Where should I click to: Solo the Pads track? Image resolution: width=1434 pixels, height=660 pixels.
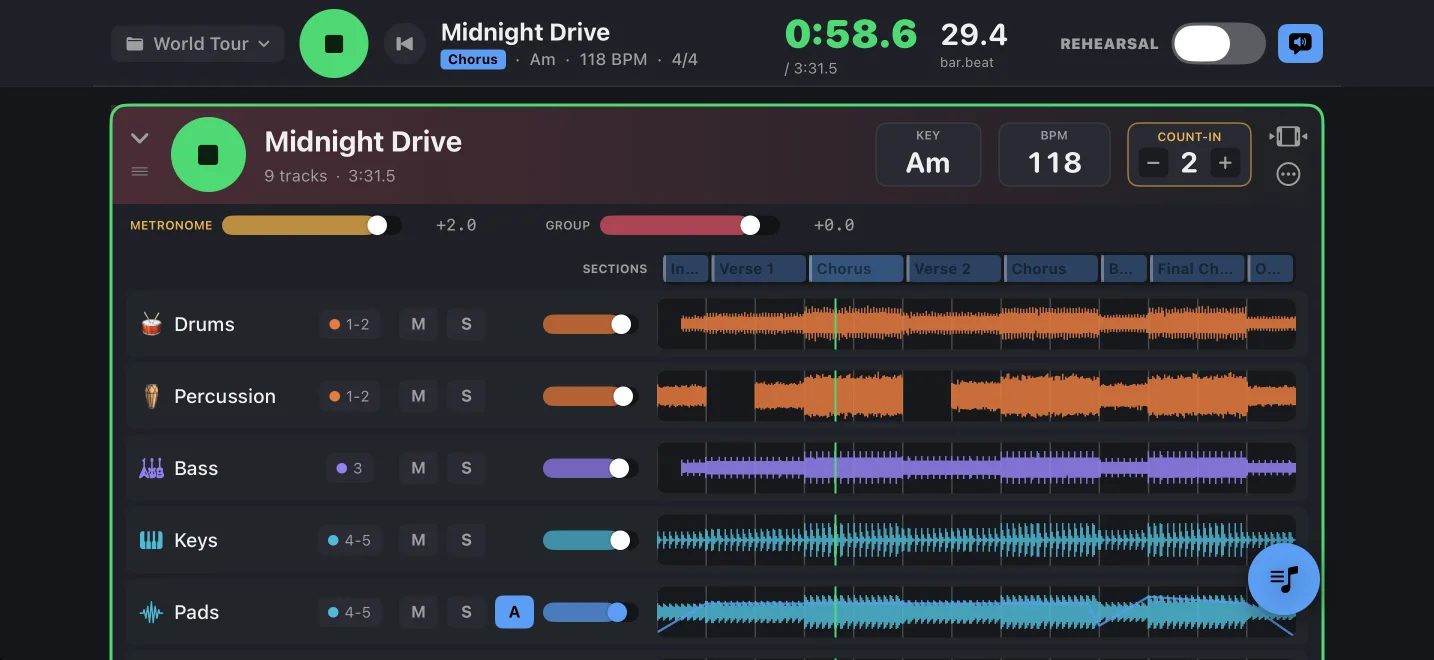coord(466,612)
